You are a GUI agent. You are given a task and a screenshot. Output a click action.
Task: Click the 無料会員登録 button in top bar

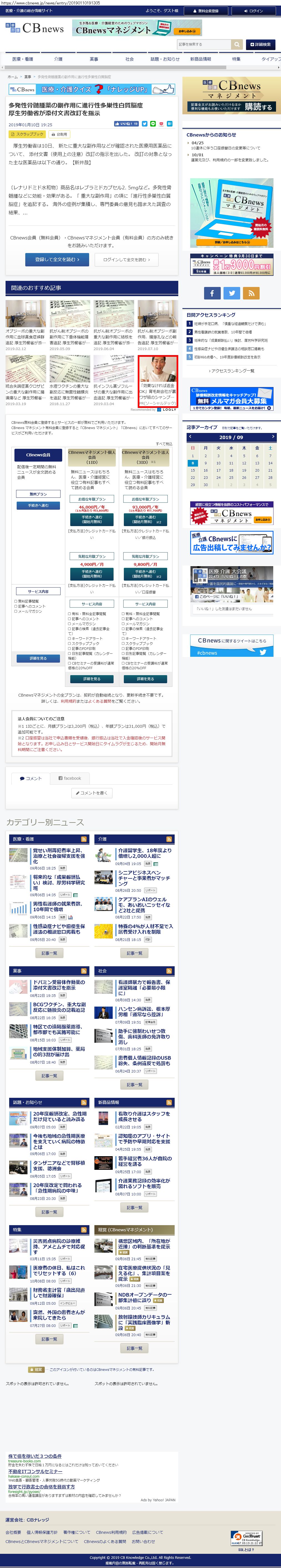[206, 11]
